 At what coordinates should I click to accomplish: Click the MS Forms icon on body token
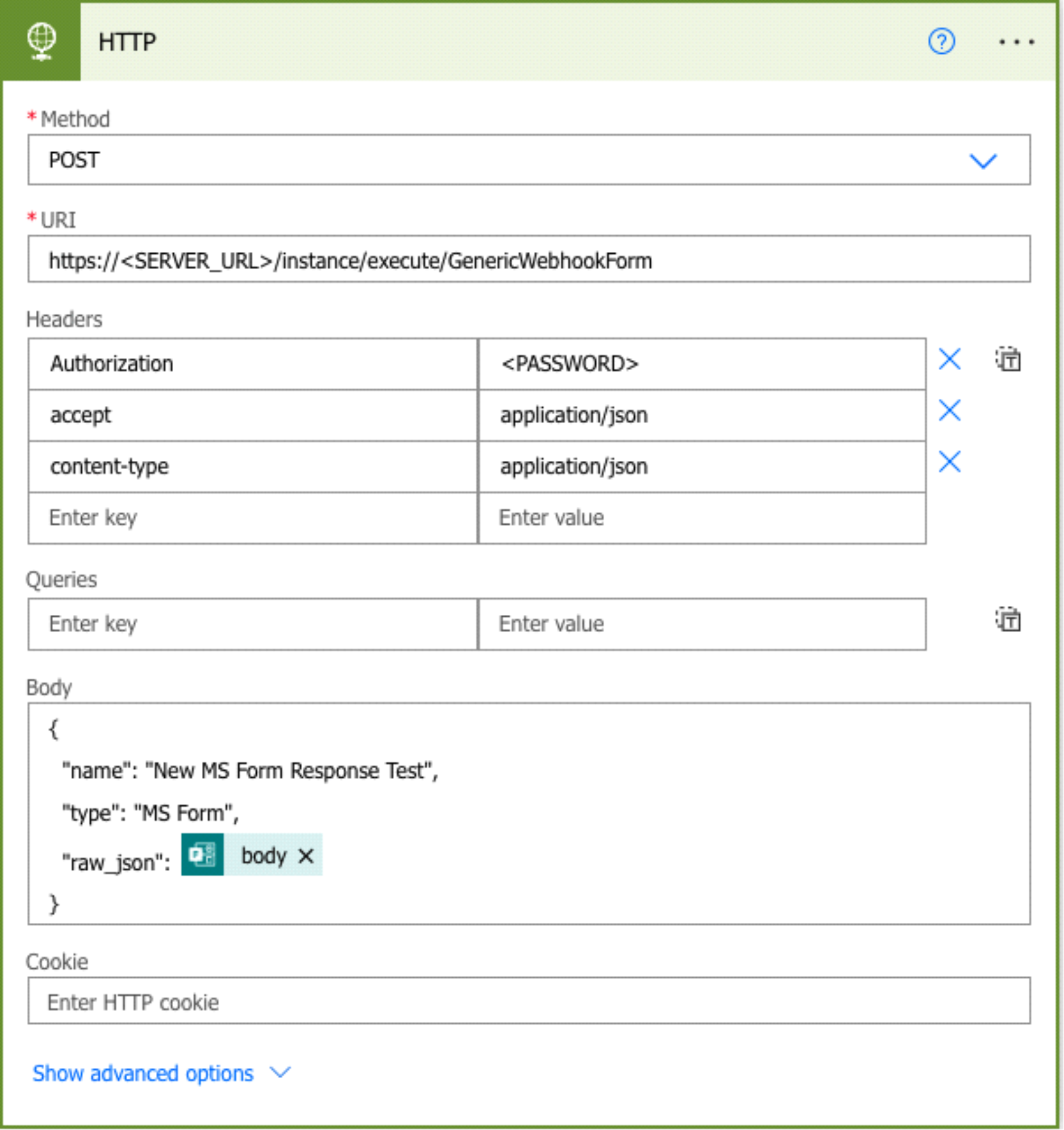coord(202,855)
